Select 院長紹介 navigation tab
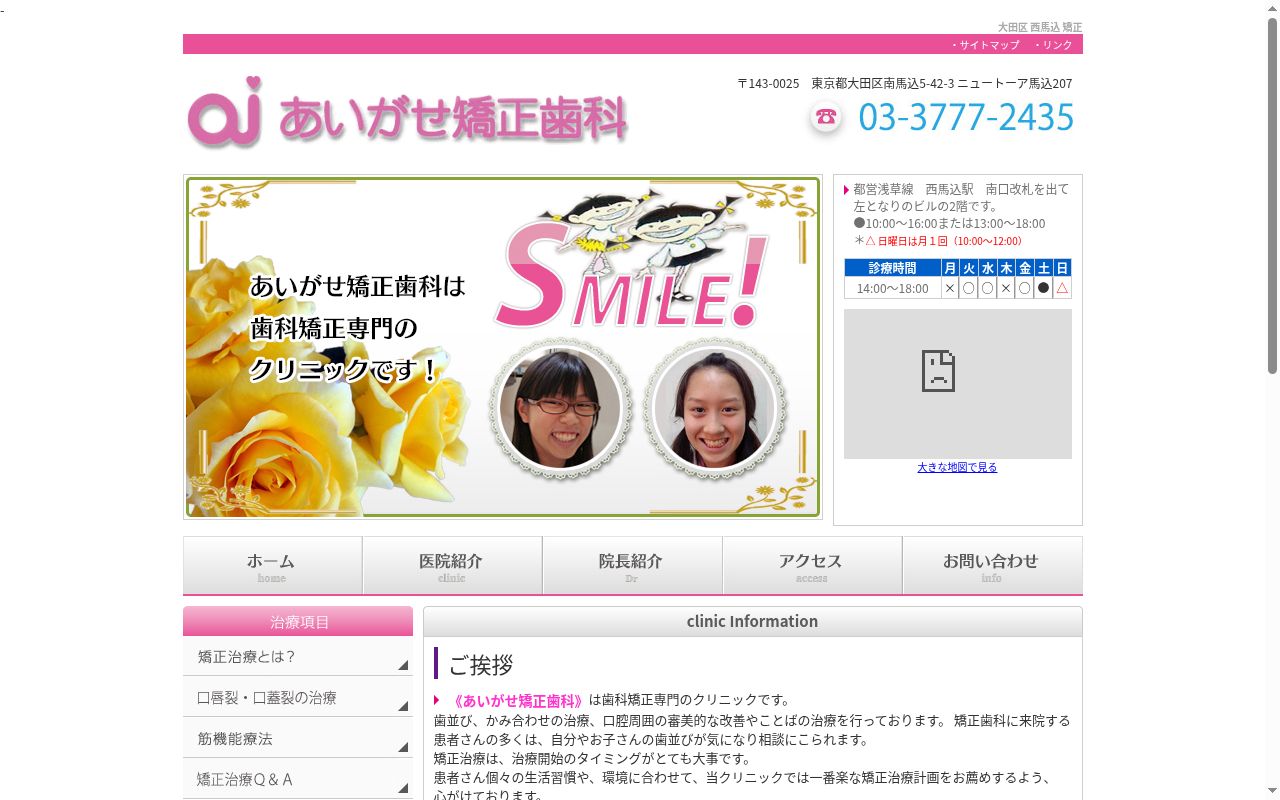 click(632, 566)
